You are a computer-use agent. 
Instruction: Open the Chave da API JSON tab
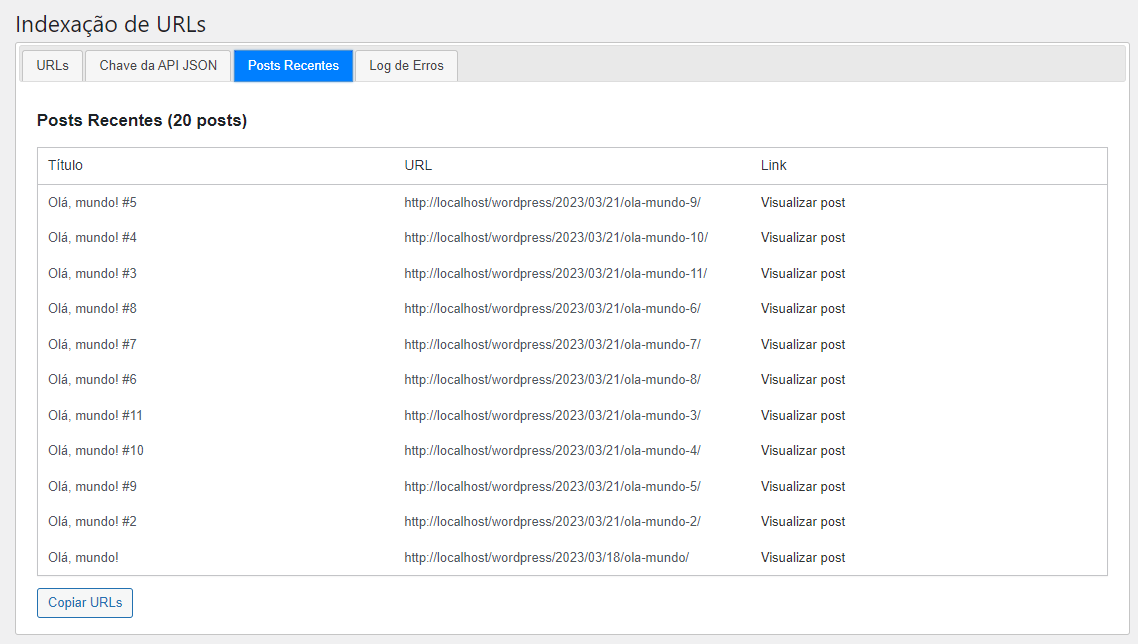[x=158, y=65]
